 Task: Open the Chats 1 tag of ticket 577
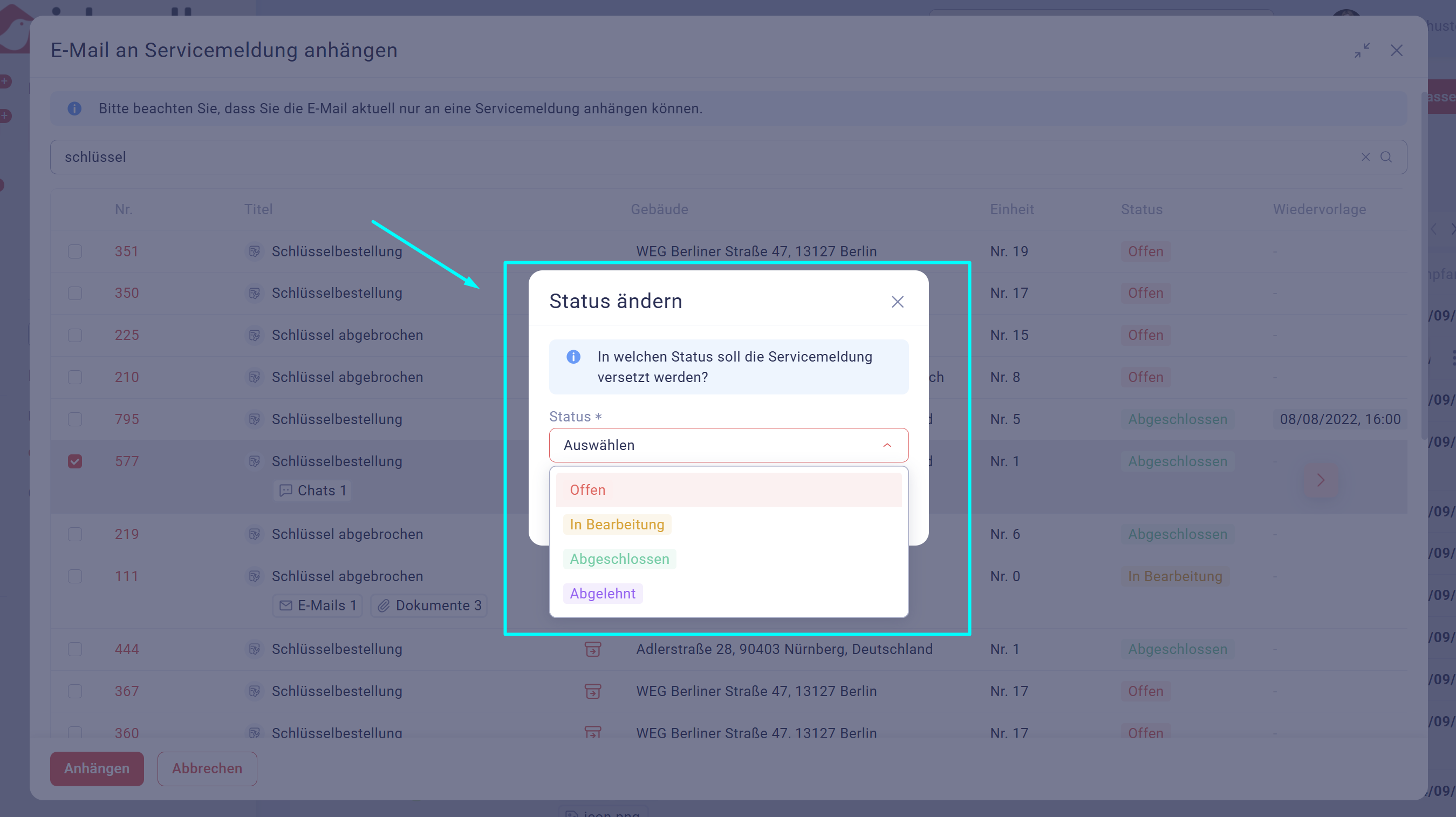tap(312, 490)
